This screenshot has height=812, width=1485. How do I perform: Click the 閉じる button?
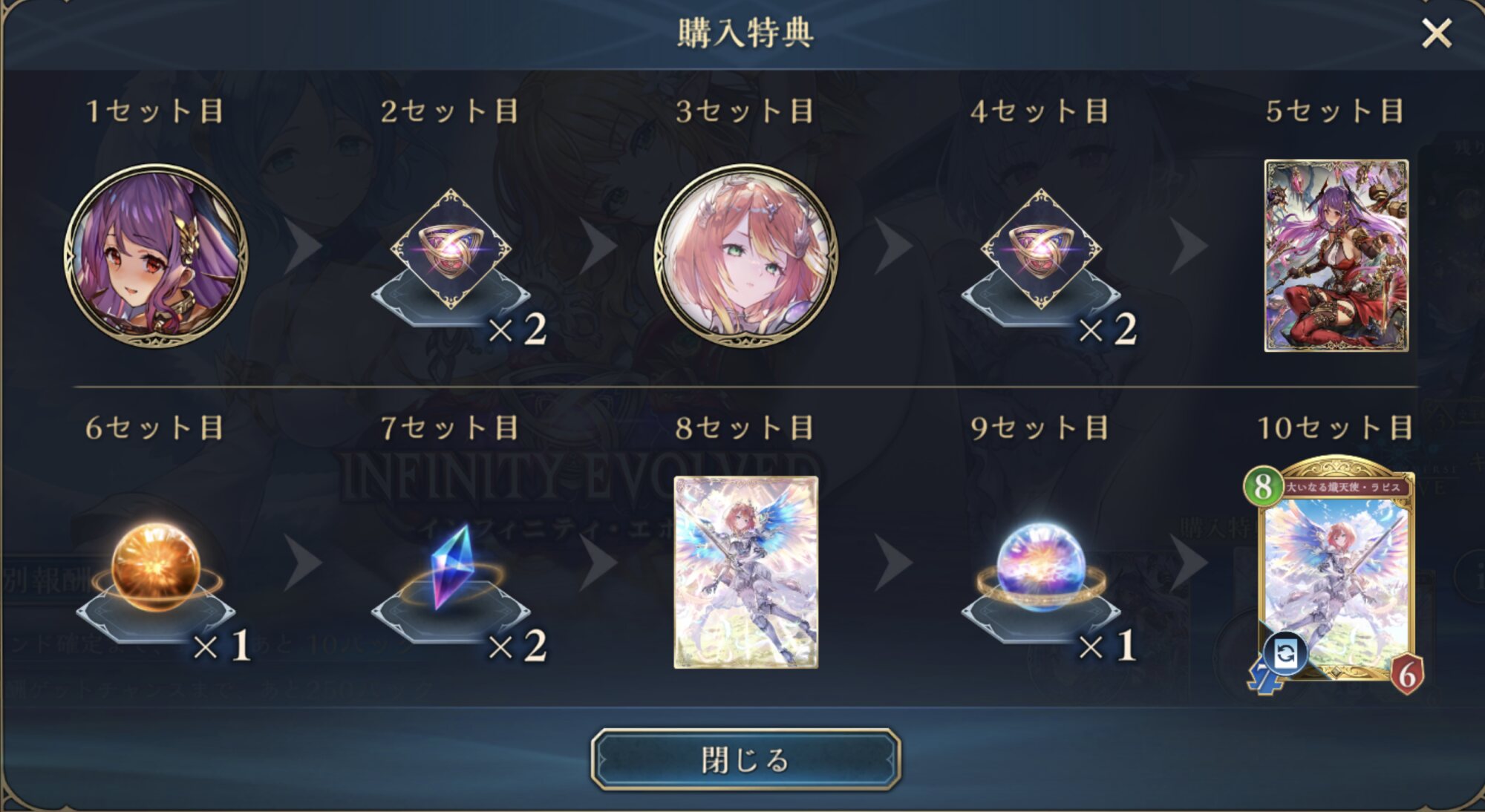[x=745, y=759]
